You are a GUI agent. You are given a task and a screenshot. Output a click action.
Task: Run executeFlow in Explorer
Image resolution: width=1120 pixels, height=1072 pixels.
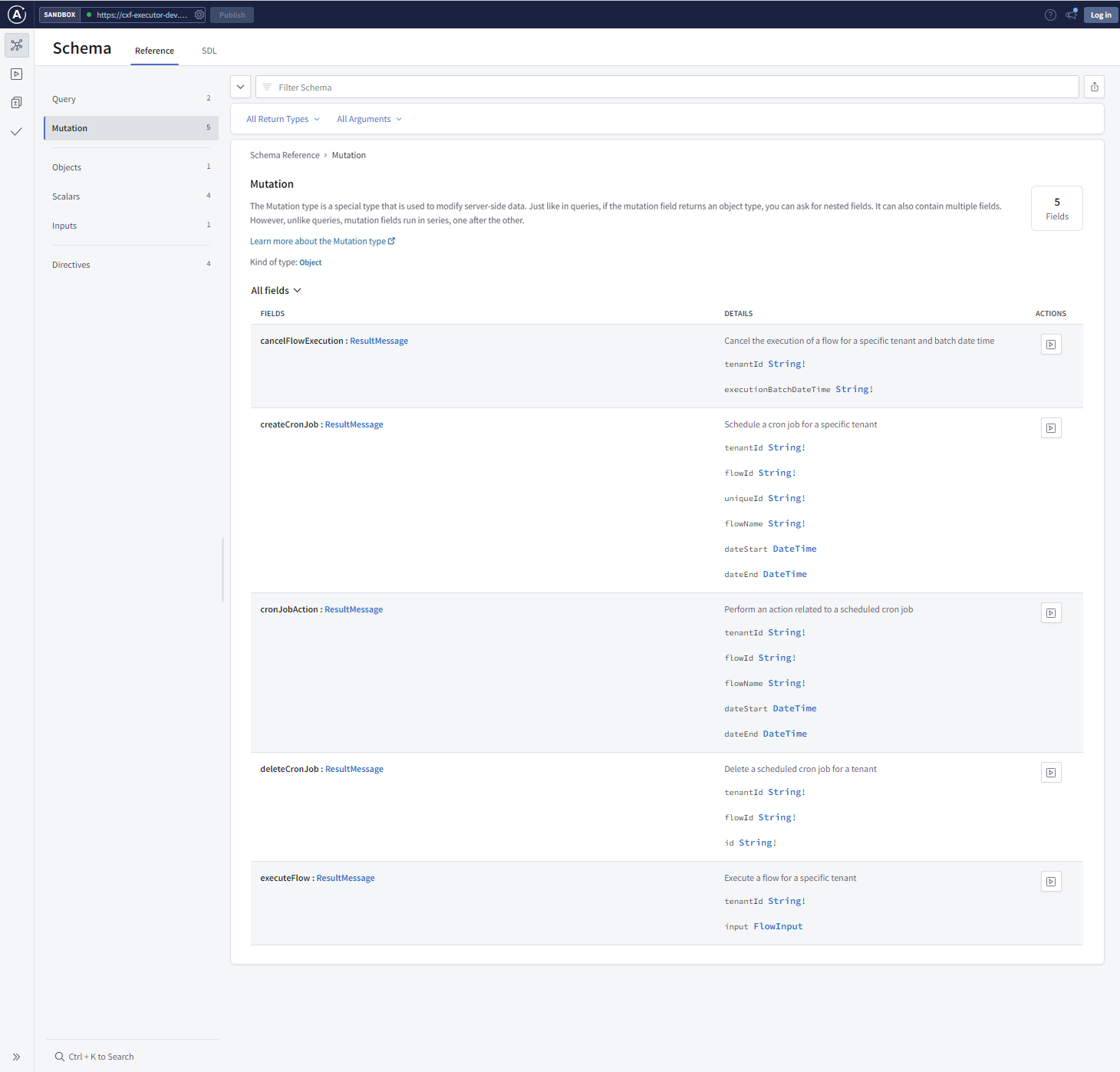coord(1051,882)
